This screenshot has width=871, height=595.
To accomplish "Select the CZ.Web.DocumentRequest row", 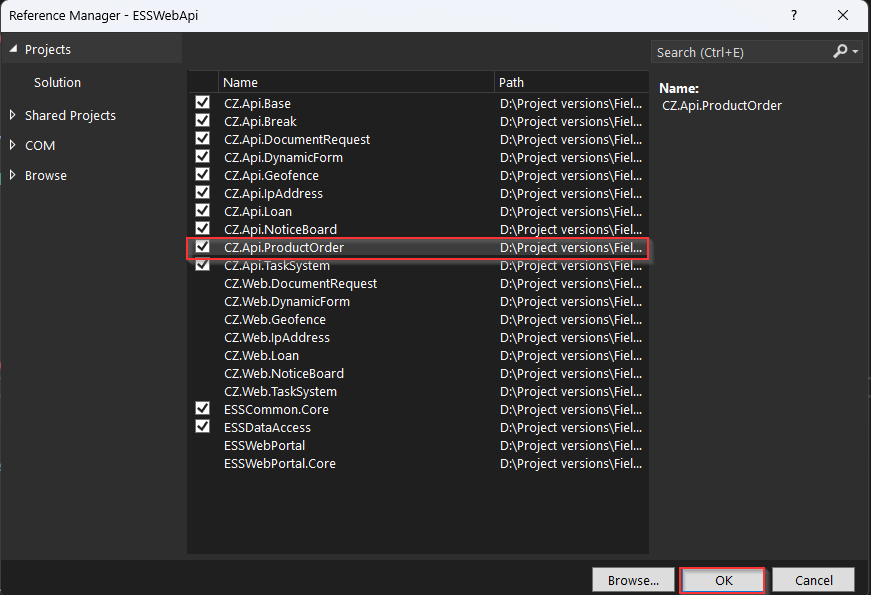I will [x=418, y=283].
